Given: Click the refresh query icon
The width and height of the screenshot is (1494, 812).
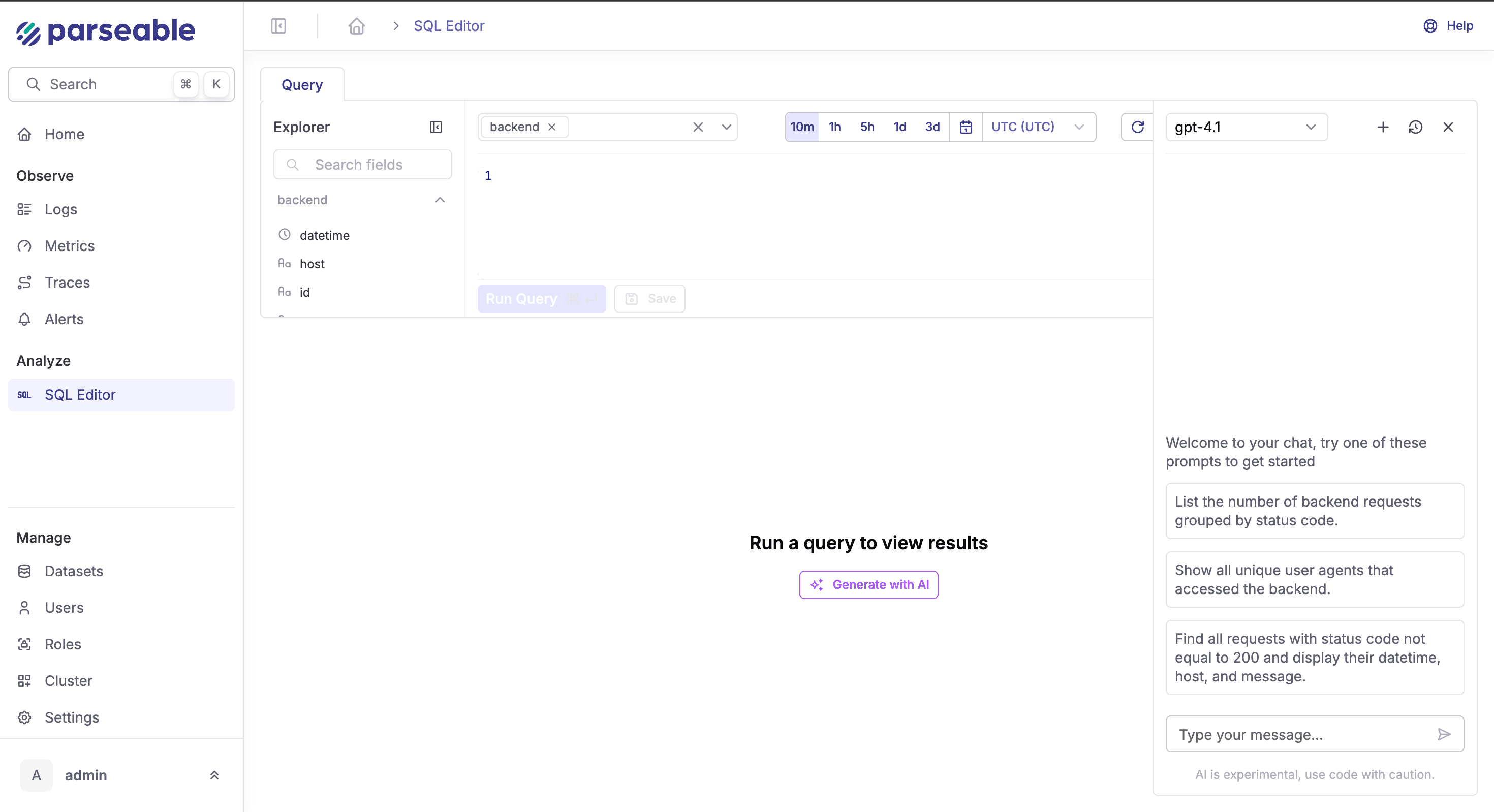Looking at the screenshot, I should point(1137,127).
